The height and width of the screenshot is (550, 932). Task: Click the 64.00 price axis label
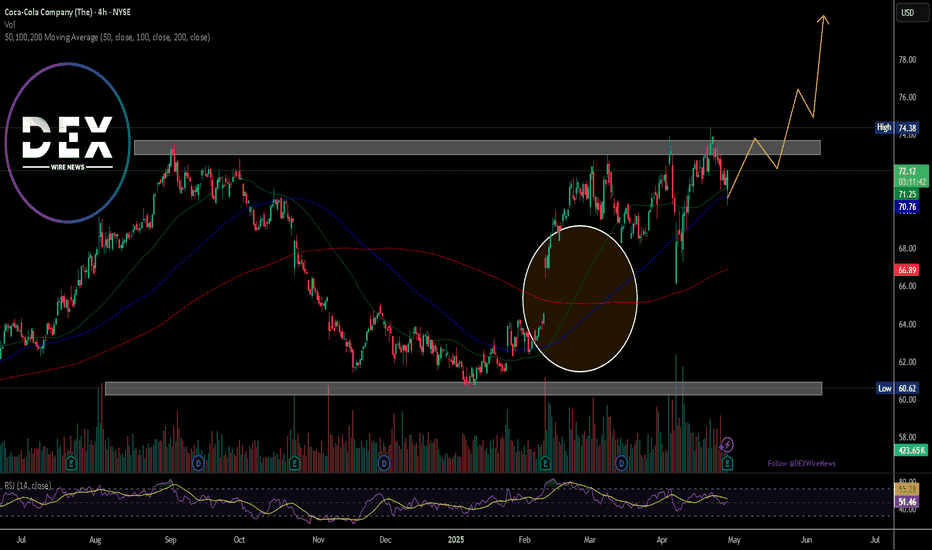pos(907,324)
